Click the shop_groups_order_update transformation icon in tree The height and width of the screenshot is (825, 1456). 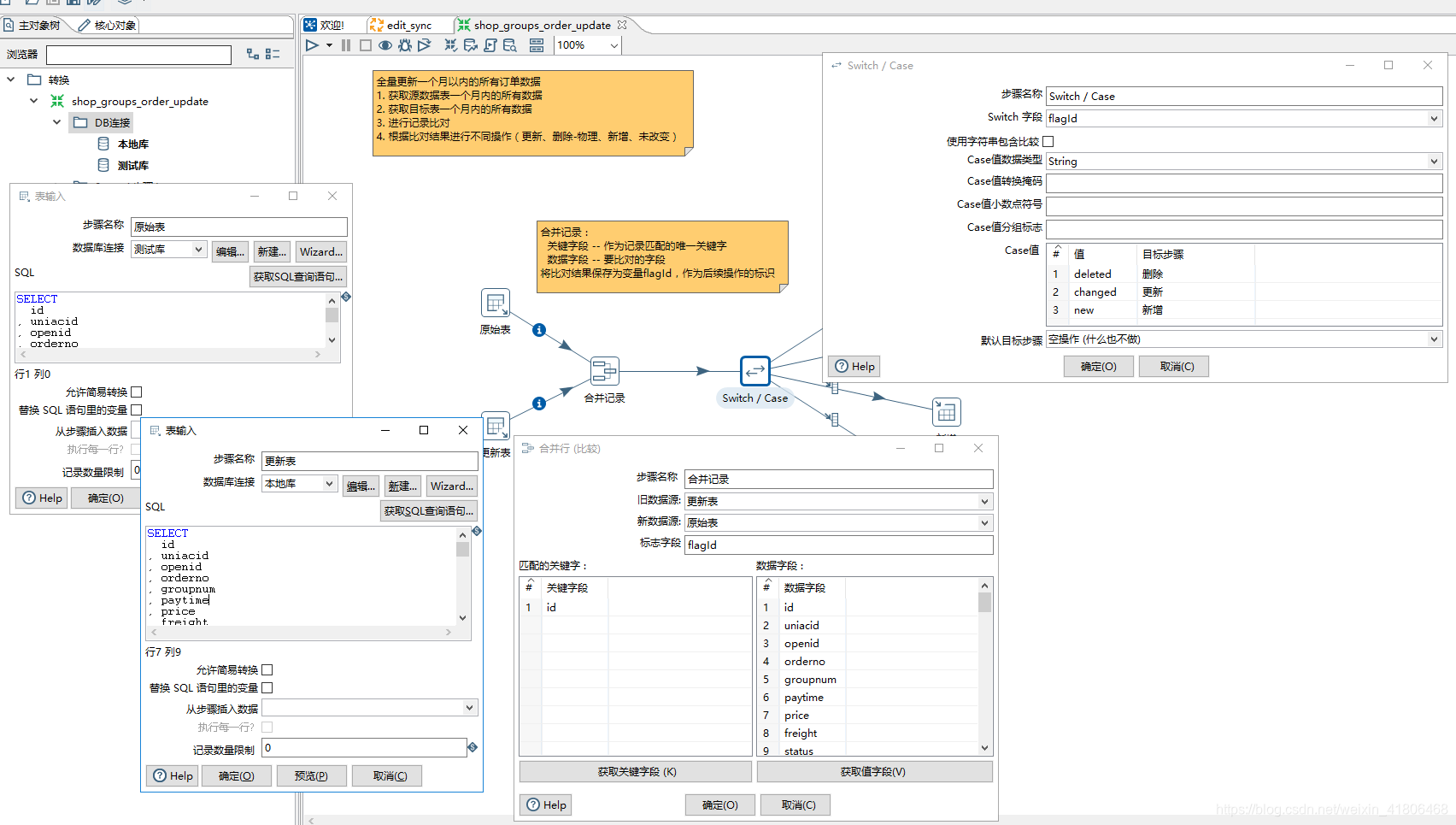pyautogui.click(x=57, y=101)
